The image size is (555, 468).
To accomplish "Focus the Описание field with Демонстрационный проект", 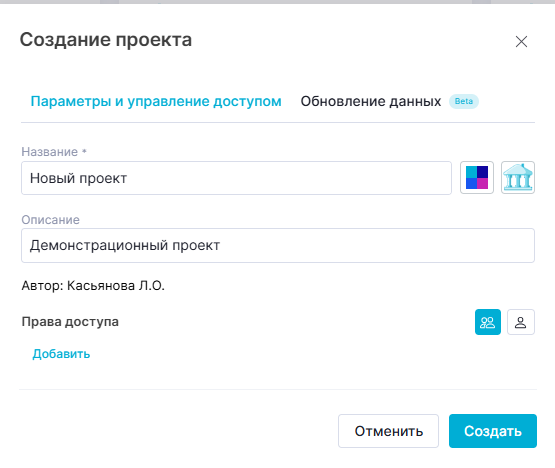I will pos(278,245).
